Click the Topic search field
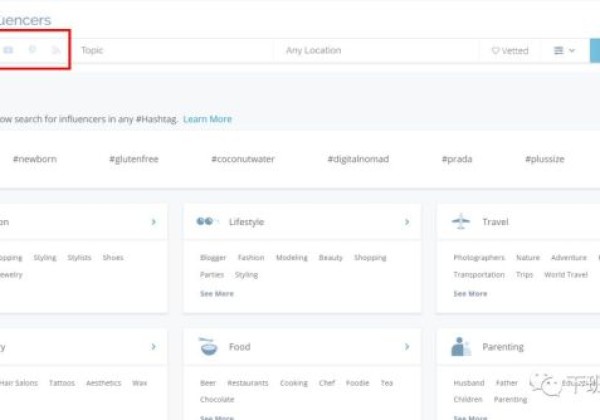Viewport: 600px width, 420px height. point(170,50)
